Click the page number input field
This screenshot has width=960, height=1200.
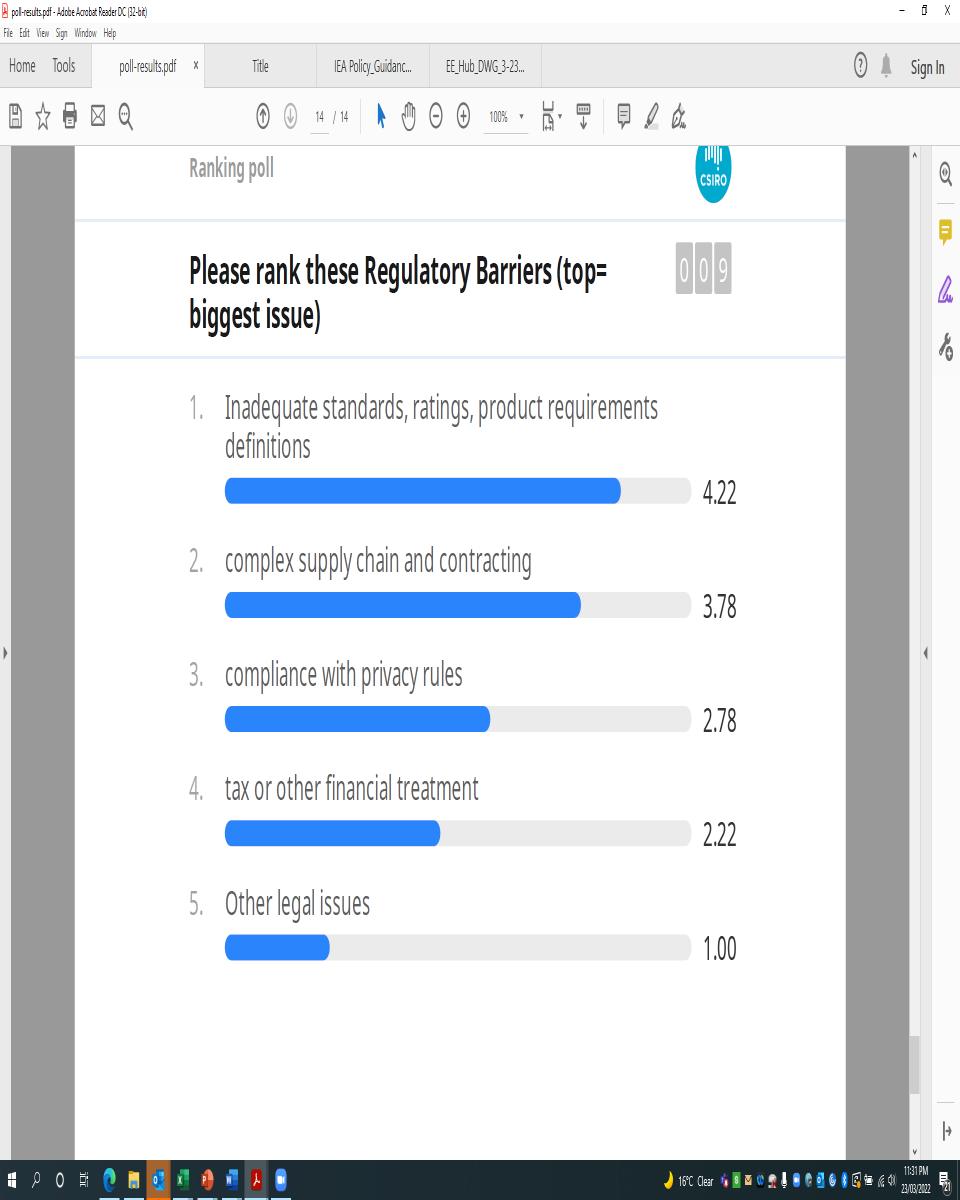pyautogui.click(x=320, y=117)
